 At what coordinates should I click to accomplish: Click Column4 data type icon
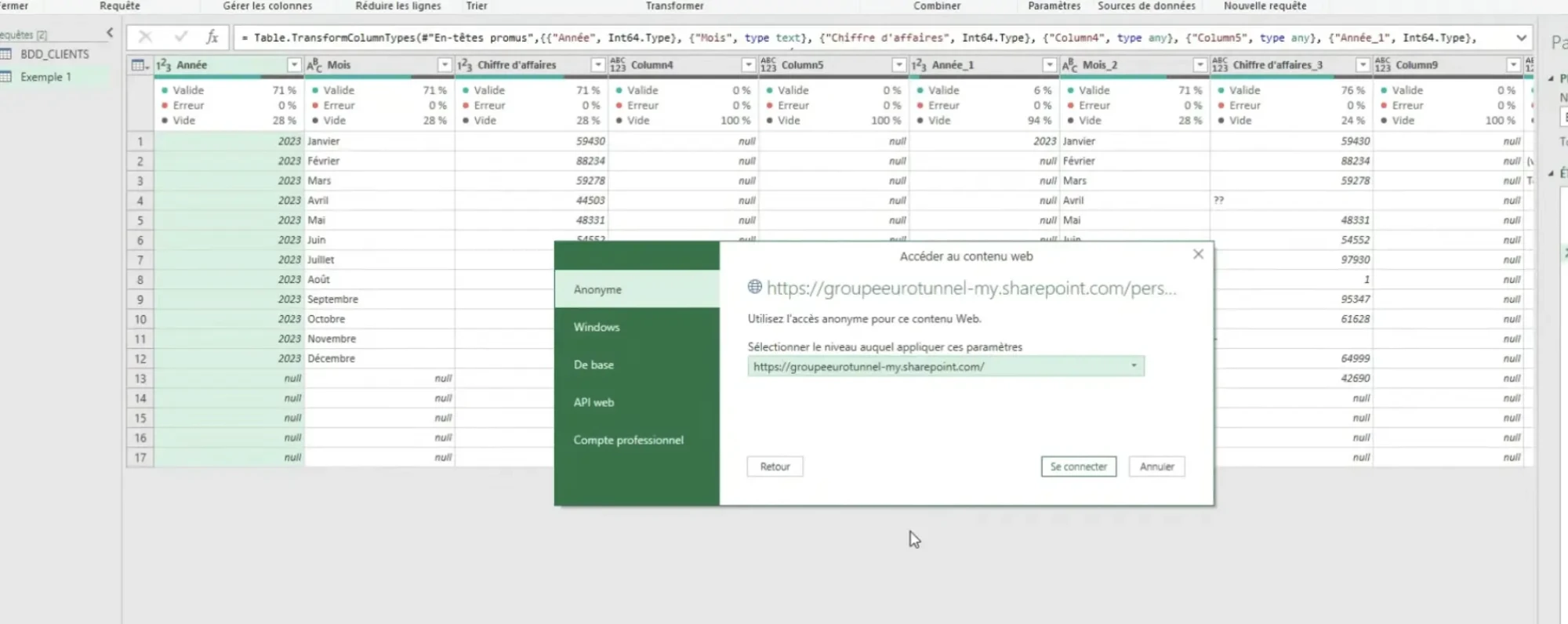tap(618, 65)
